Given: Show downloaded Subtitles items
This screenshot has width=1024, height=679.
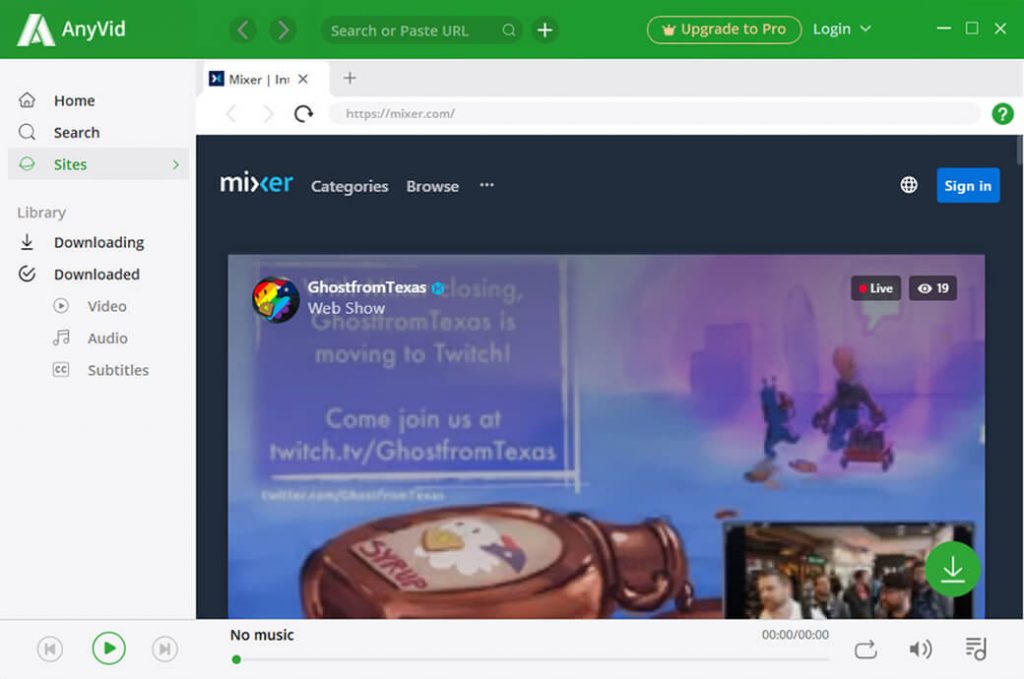Looking at the screenshot, I should [101, 370].
